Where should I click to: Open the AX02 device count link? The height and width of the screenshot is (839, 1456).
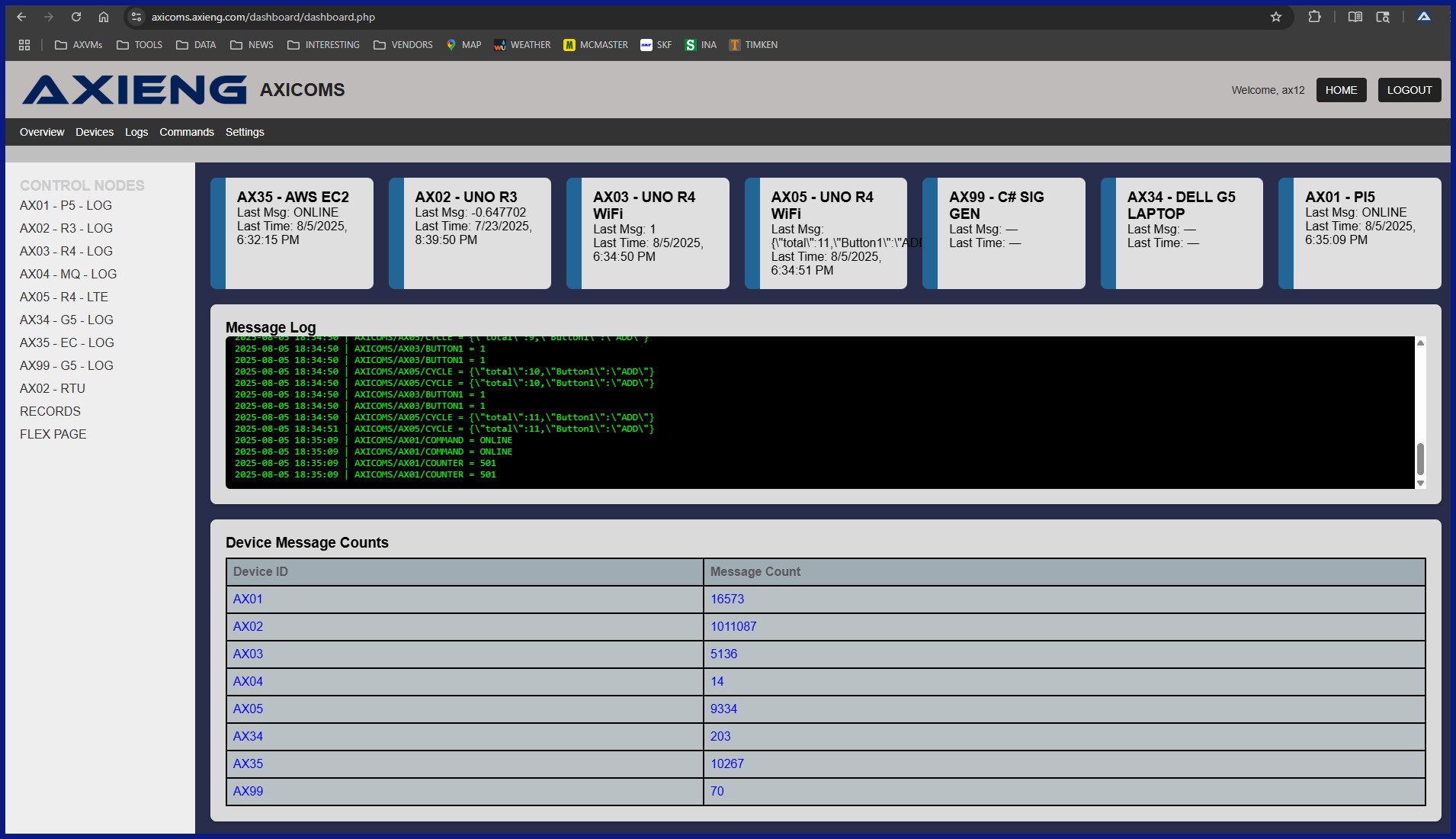(247, 626)
